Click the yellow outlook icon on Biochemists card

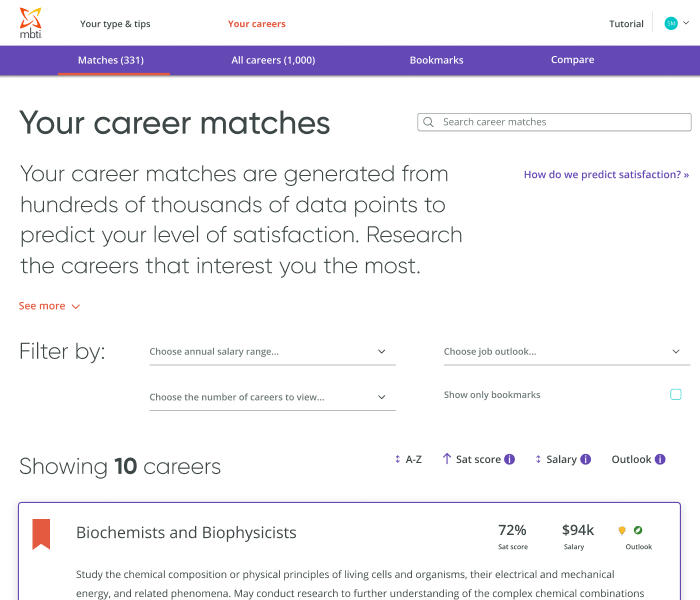tap(622, 530)
